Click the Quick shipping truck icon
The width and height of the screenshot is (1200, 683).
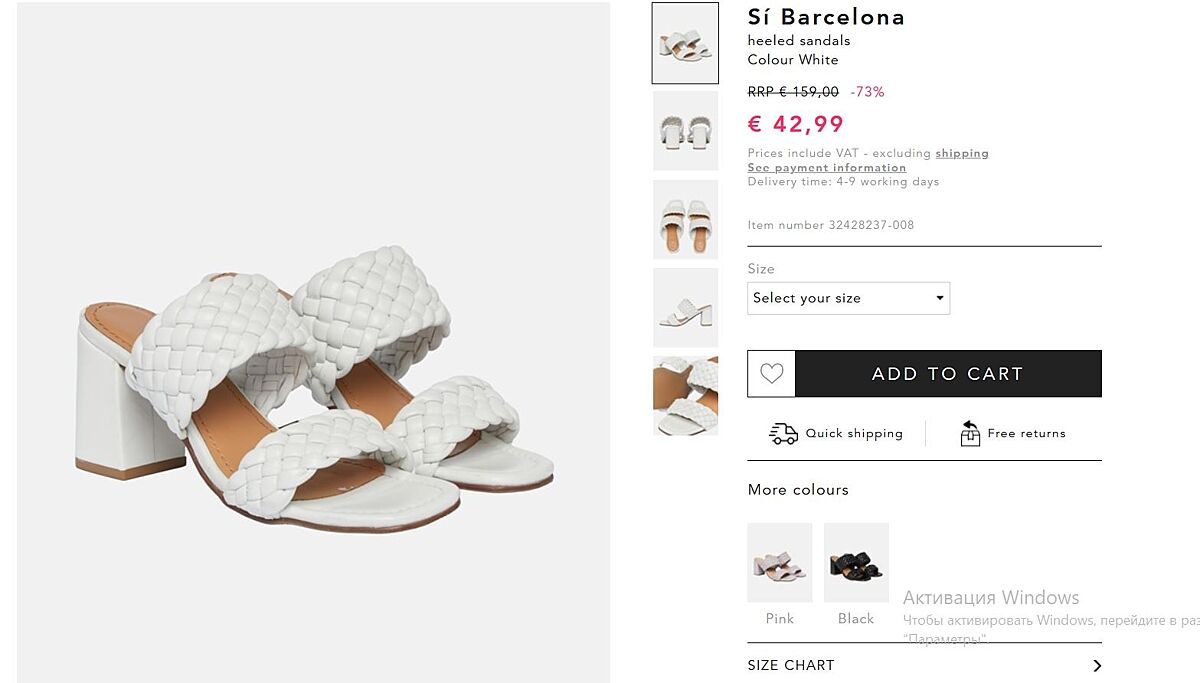pyautogui.click(x=783, y=433)
